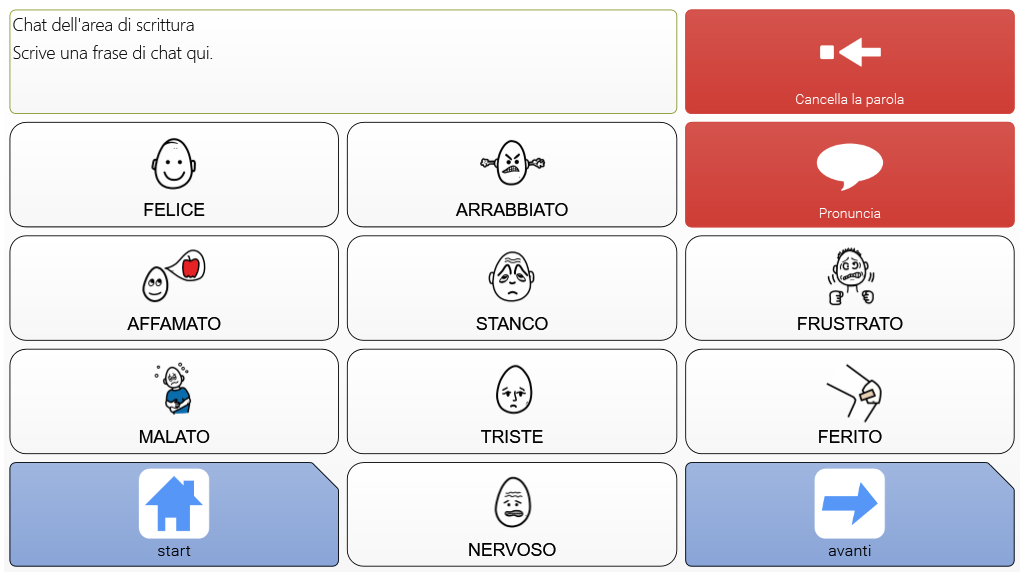Choose the AFFAMATO apple thought icon
This screenshot has width=1024, height=576.
174,276
